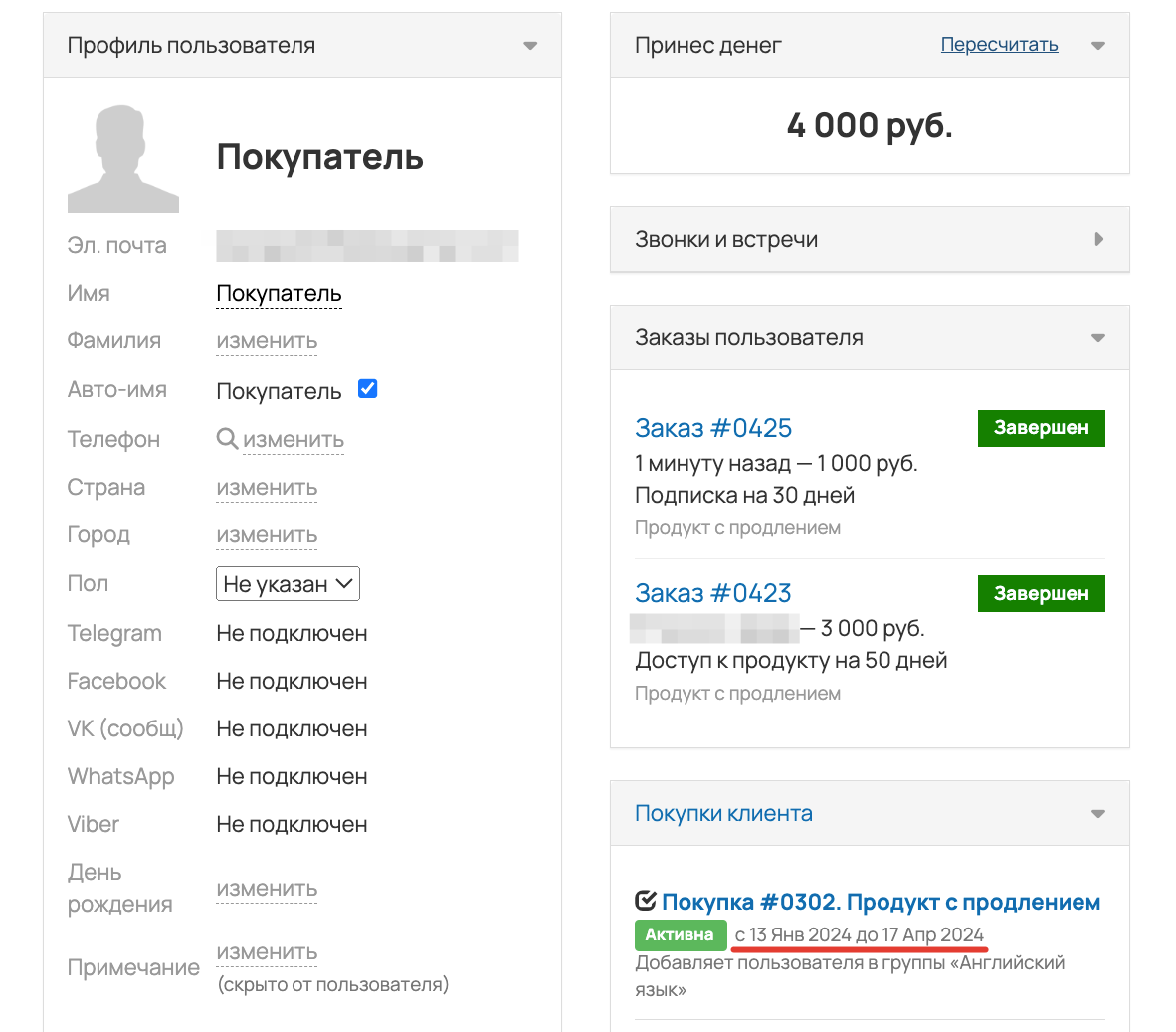Click the WhatsApp Не подключен status
Screen dimensions: 1176x1032
click(292, 777)
